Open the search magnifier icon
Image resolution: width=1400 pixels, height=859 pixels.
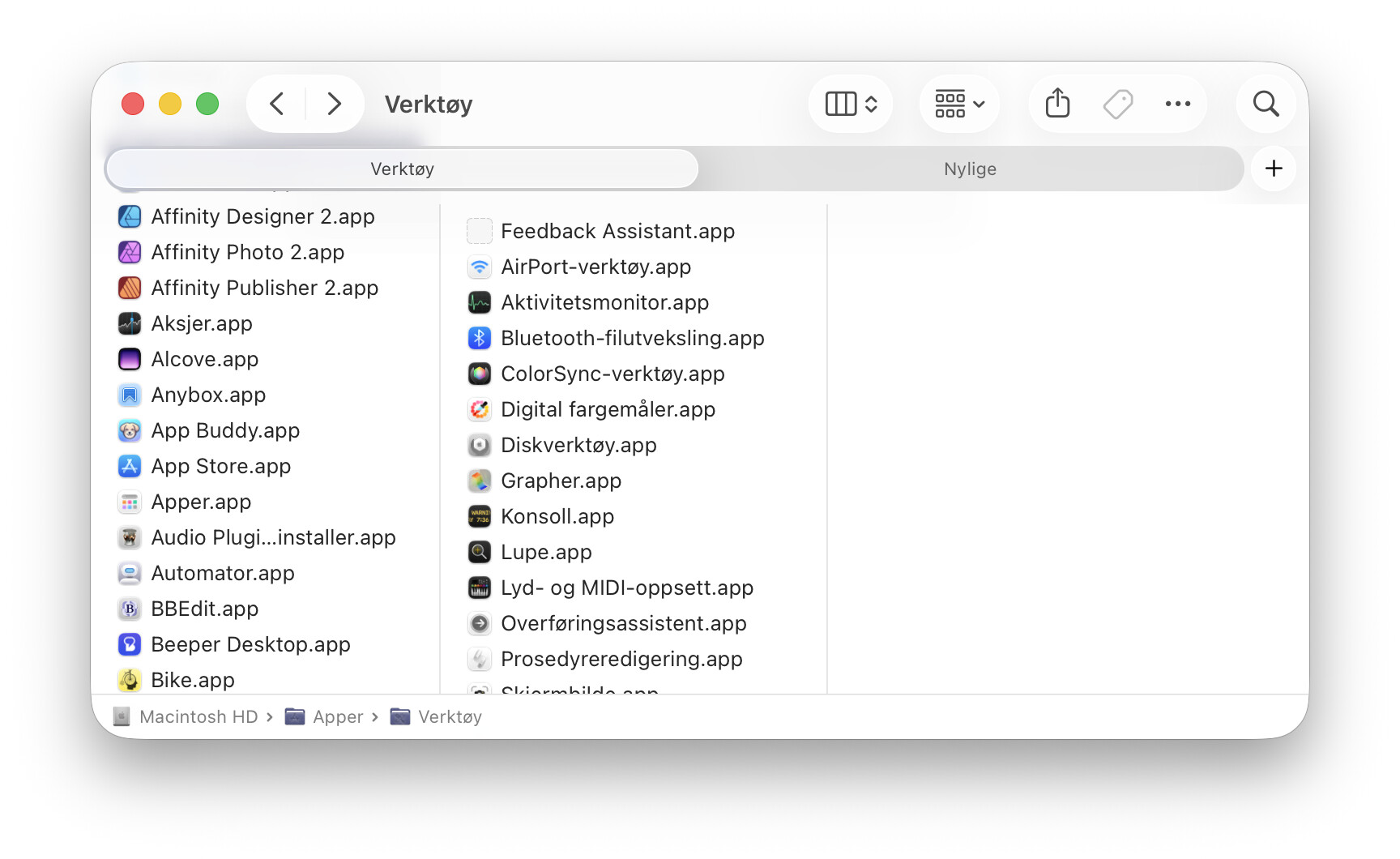tap(1266, 104)
